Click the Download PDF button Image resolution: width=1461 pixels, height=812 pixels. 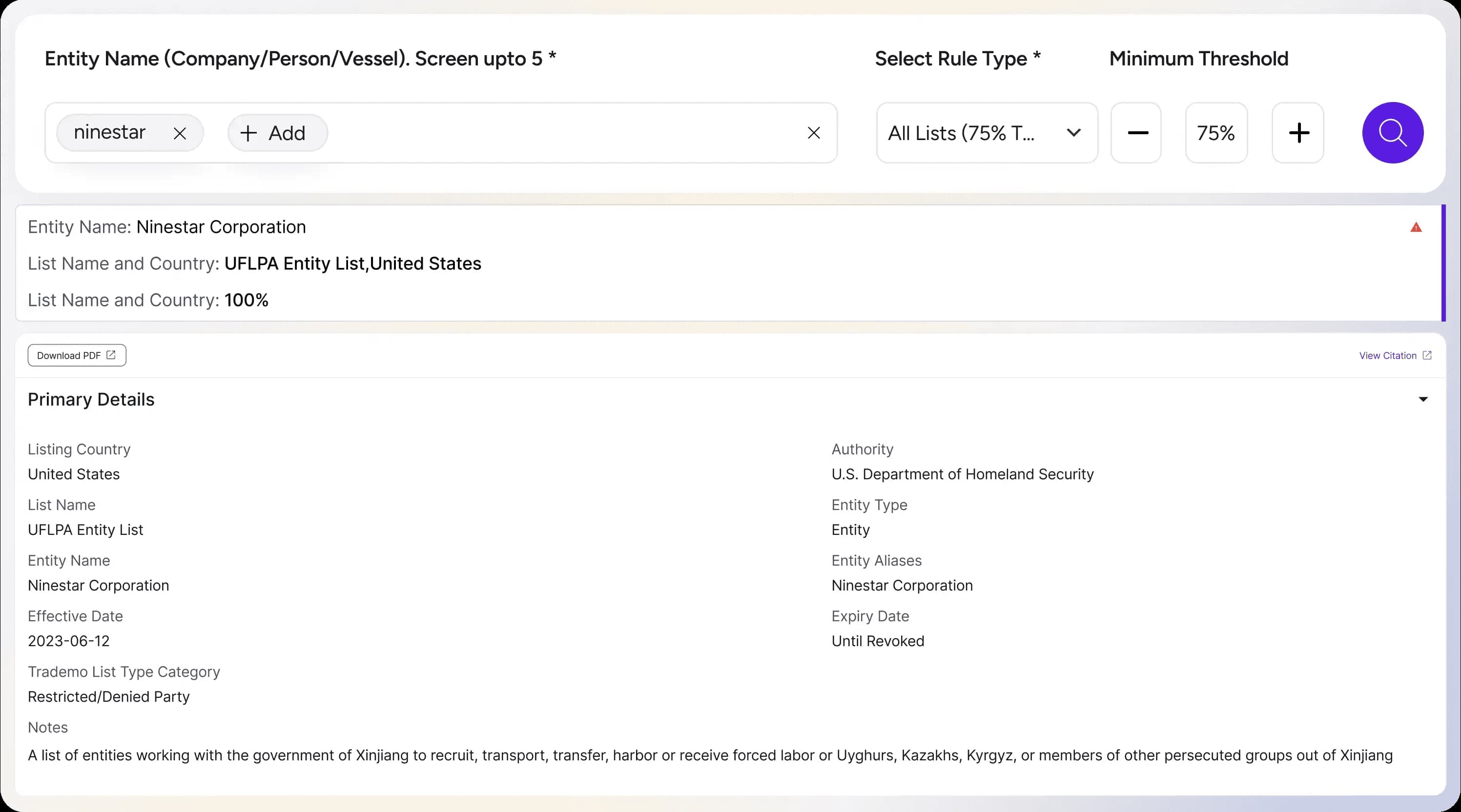click(x=77, y=355)
